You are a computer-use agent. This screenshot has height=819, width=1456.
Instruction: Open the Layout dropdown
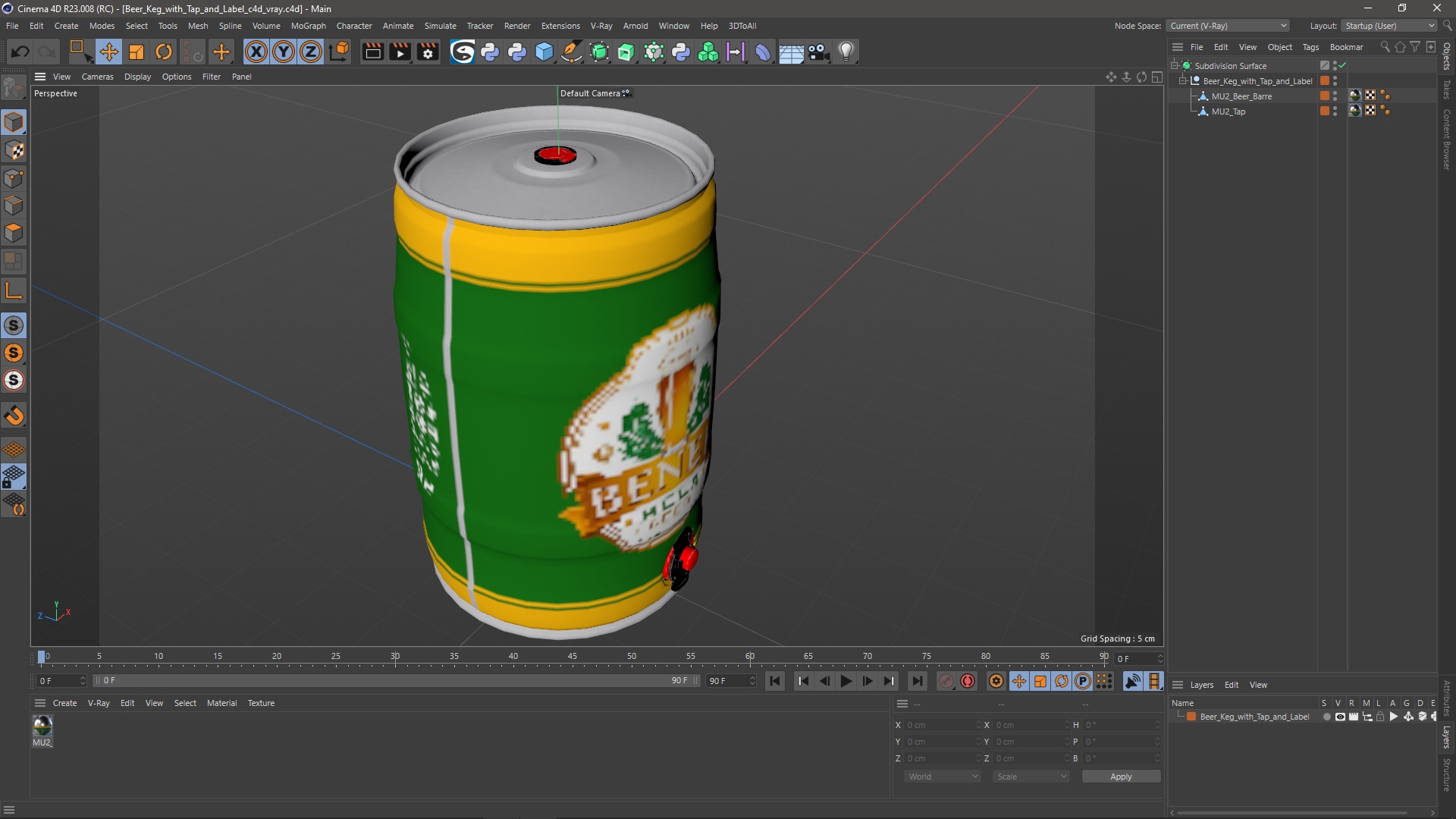1390,26
